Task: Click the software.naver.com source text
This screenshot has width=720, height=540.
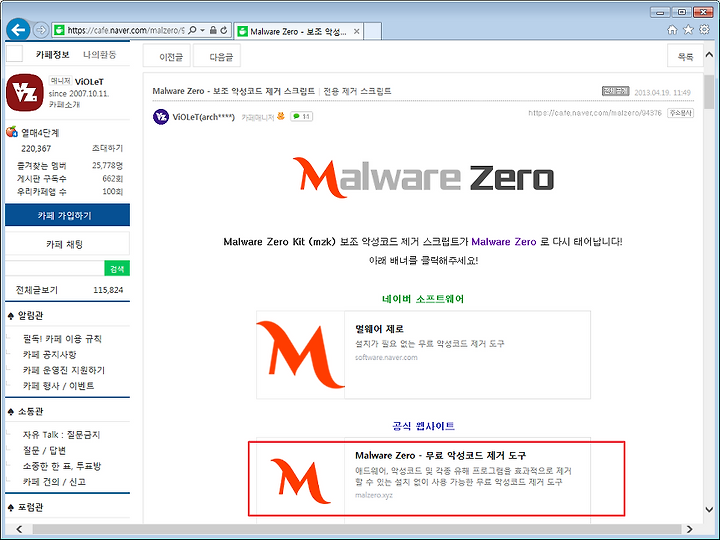Action: click(x=386, y=357)
